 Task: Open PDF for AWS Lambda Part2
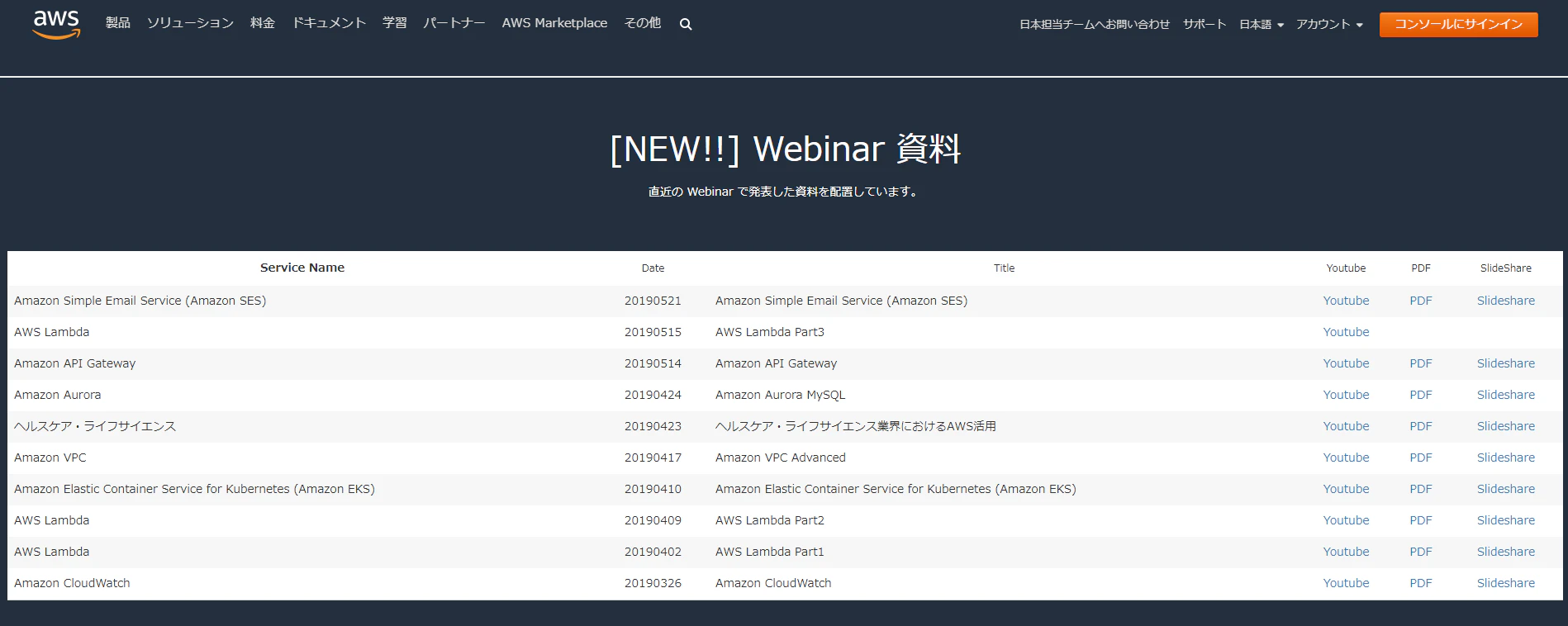1421,520
